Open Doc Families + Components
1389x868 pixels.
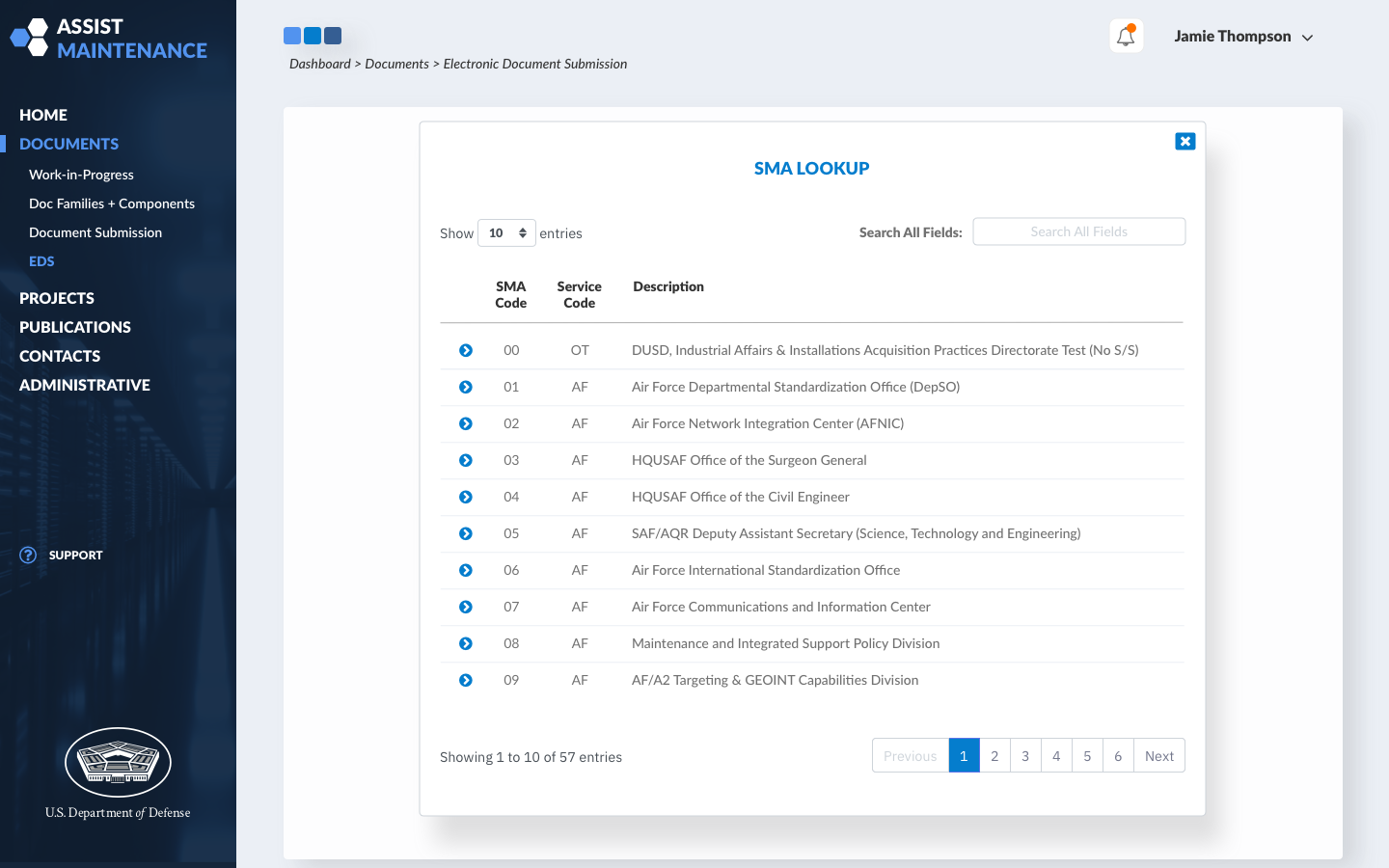[x=112, y=203]
